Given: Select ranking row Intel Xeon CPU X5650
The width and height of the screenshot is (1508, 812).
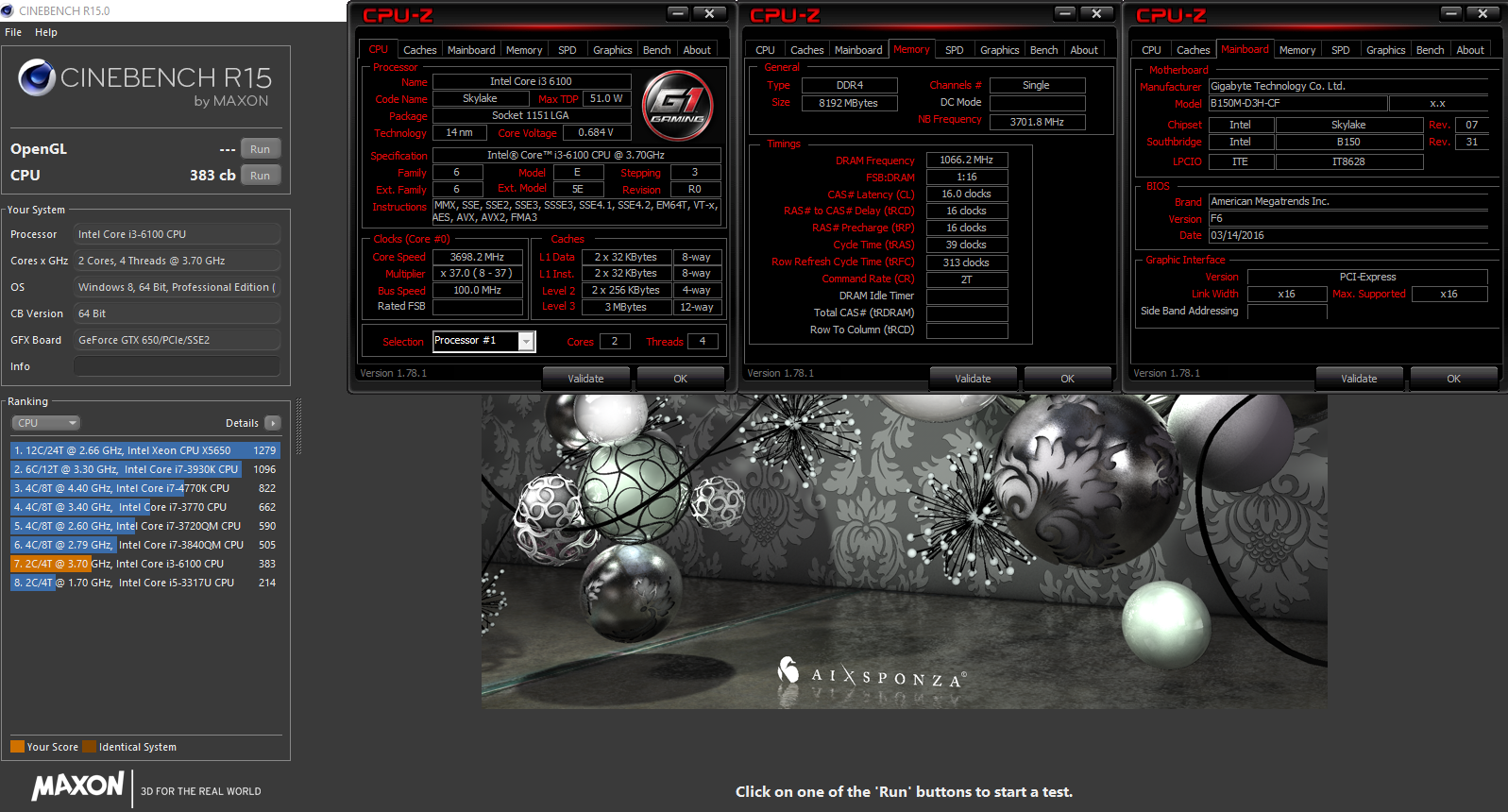Looking at the screenshot, I should click(x=145, y=450).
